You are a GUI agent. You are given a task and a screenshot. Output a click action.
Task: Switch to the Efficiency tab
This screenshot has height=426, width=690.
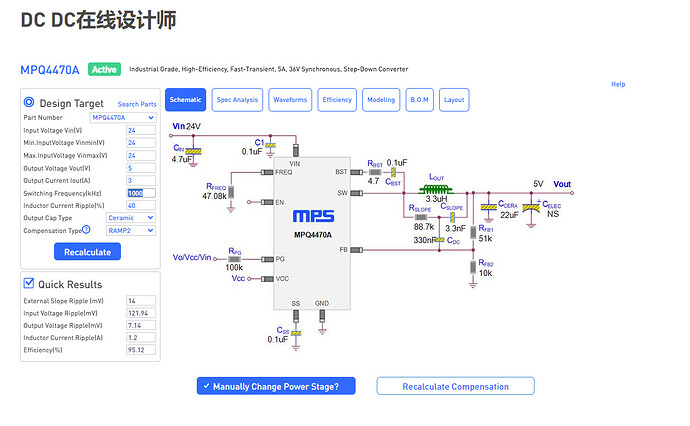(337, 100)
